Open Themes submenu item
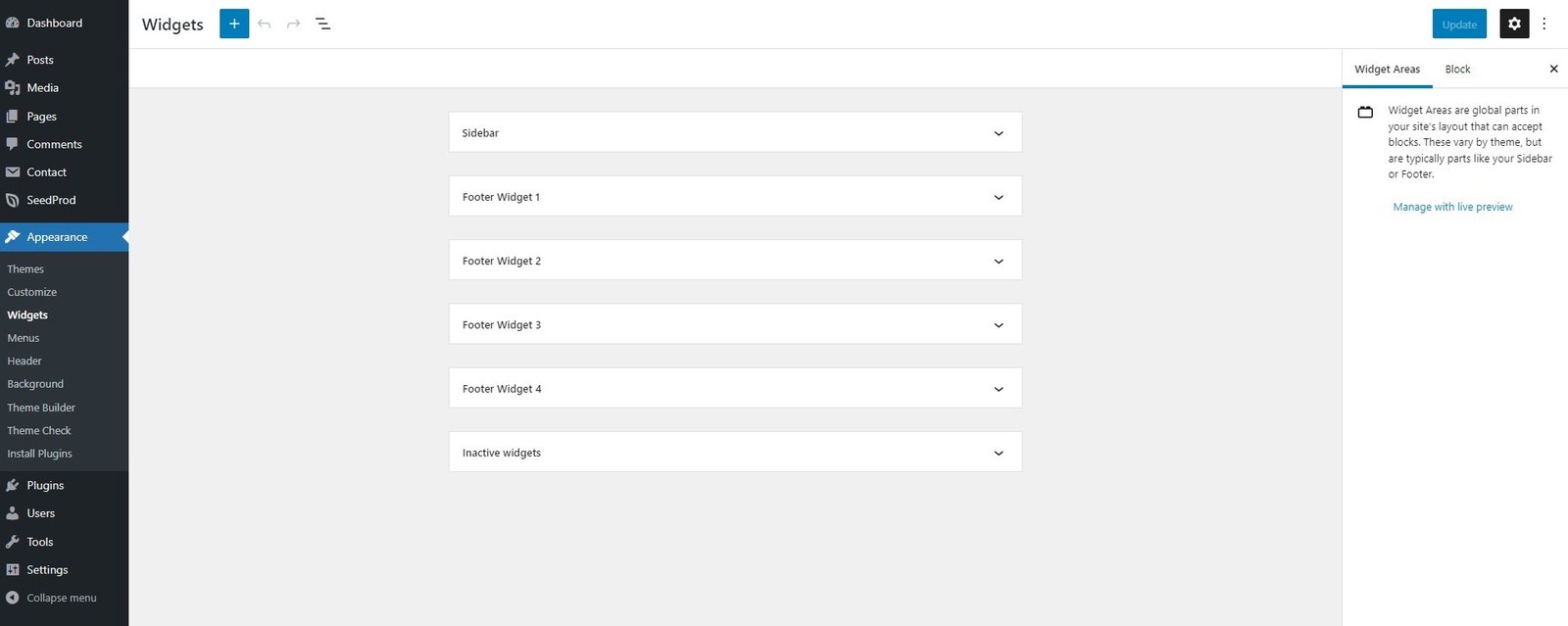Viewport: 1568px width, 626px height. pyautogui.click(x=25, y=269)
